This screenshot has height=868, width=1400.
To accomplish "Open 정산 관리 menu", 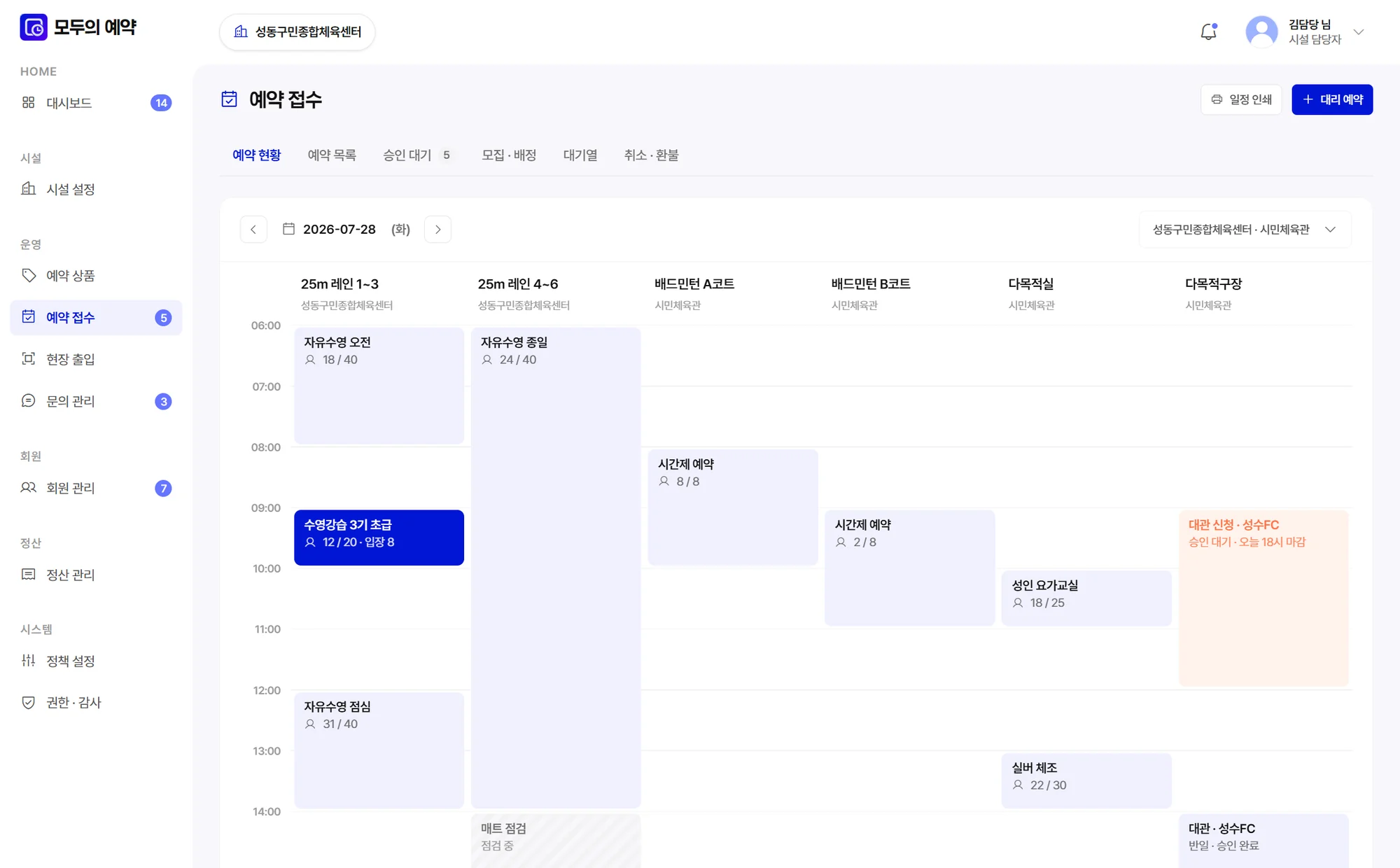I will [x=96, y=575].
